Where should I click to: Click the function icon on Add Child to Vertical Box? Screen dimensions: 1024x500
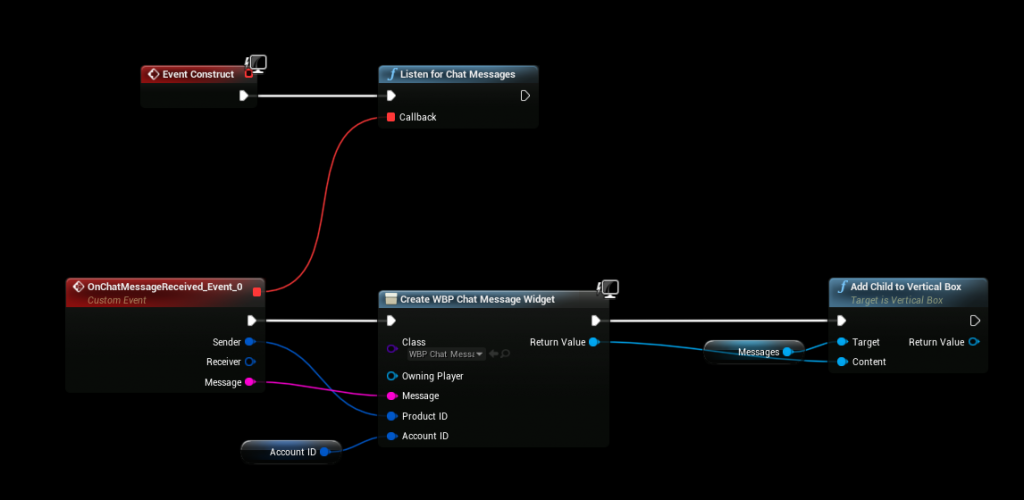tap(841, 287)
